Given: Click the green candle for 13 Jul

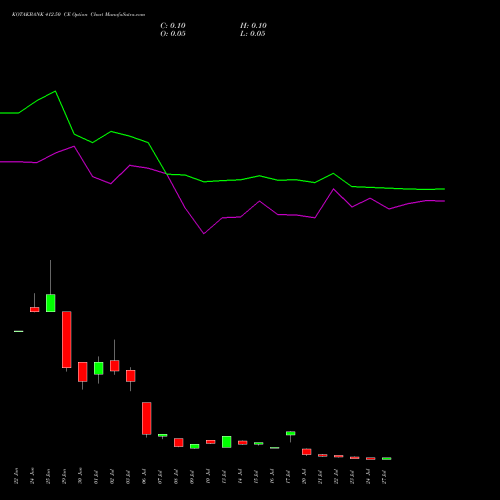Looking at the screenshot, I should click(x=227, y=442).
